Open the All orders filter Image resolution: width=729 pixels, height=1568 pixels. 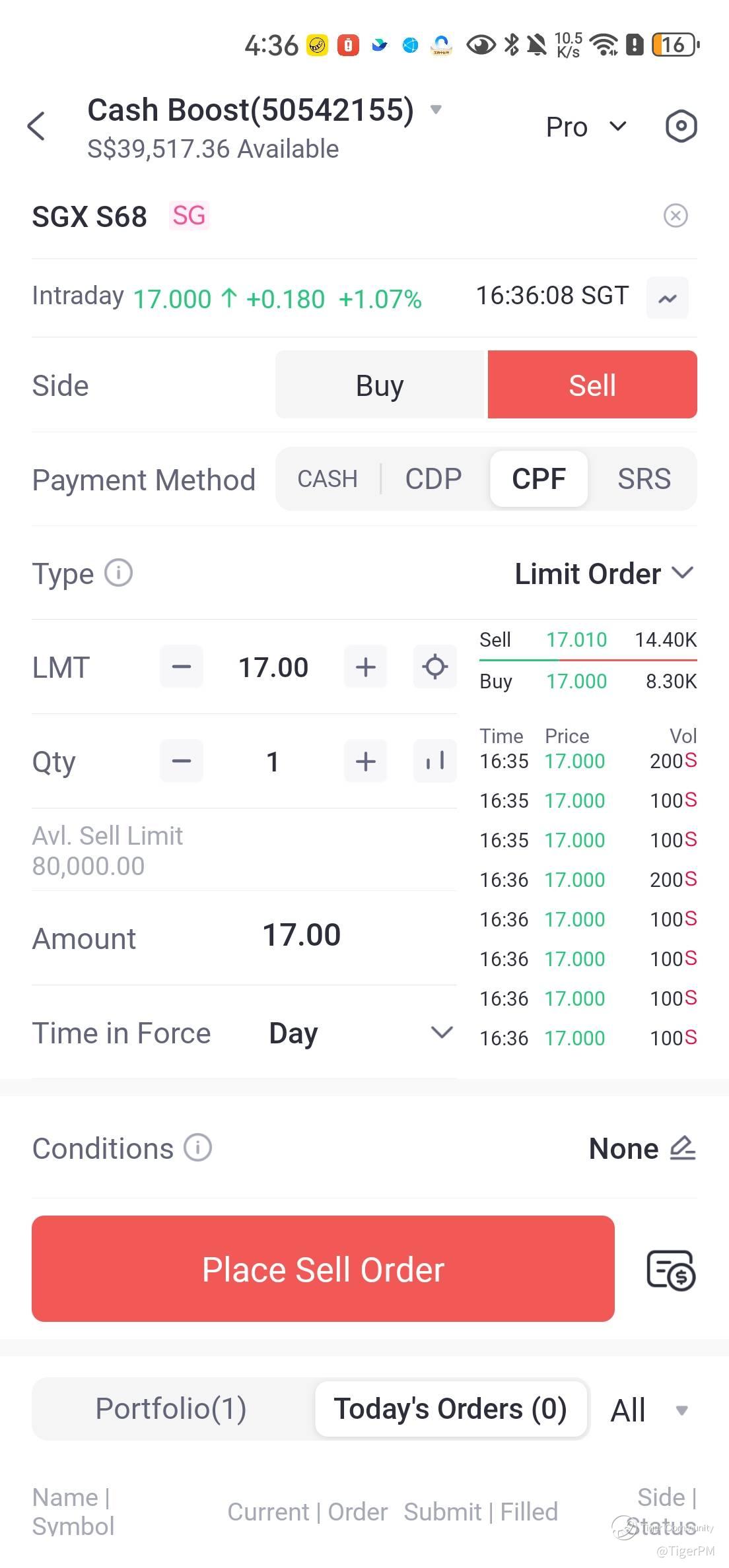[x=648, y=1410]
